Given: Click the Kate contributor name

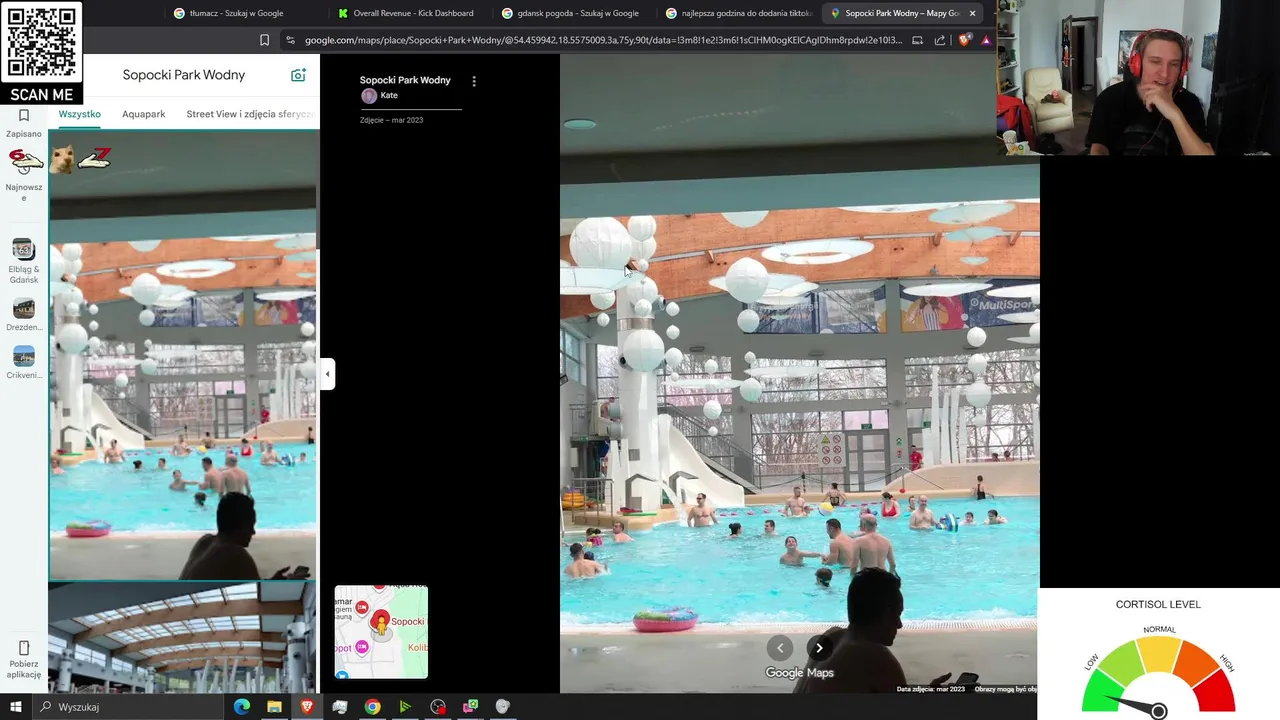Looking at the screenshot, I should coord(389,96).
